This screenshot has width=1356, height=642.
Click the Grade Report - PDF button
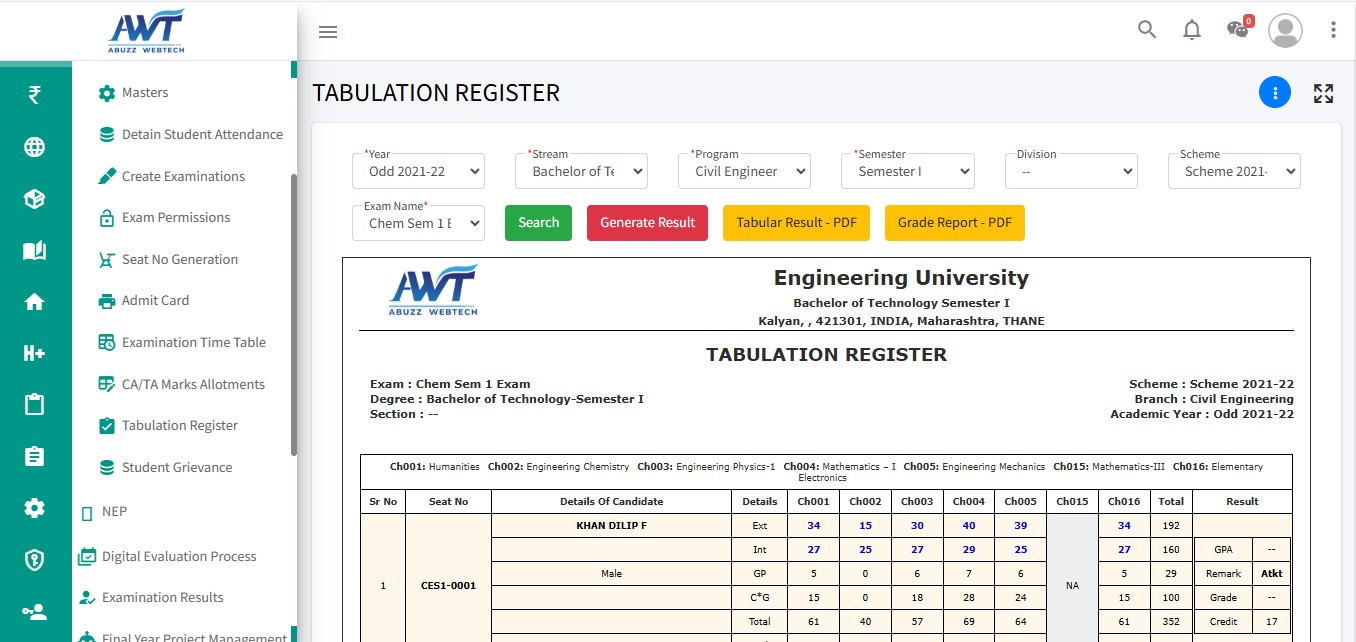click(954, 222)
